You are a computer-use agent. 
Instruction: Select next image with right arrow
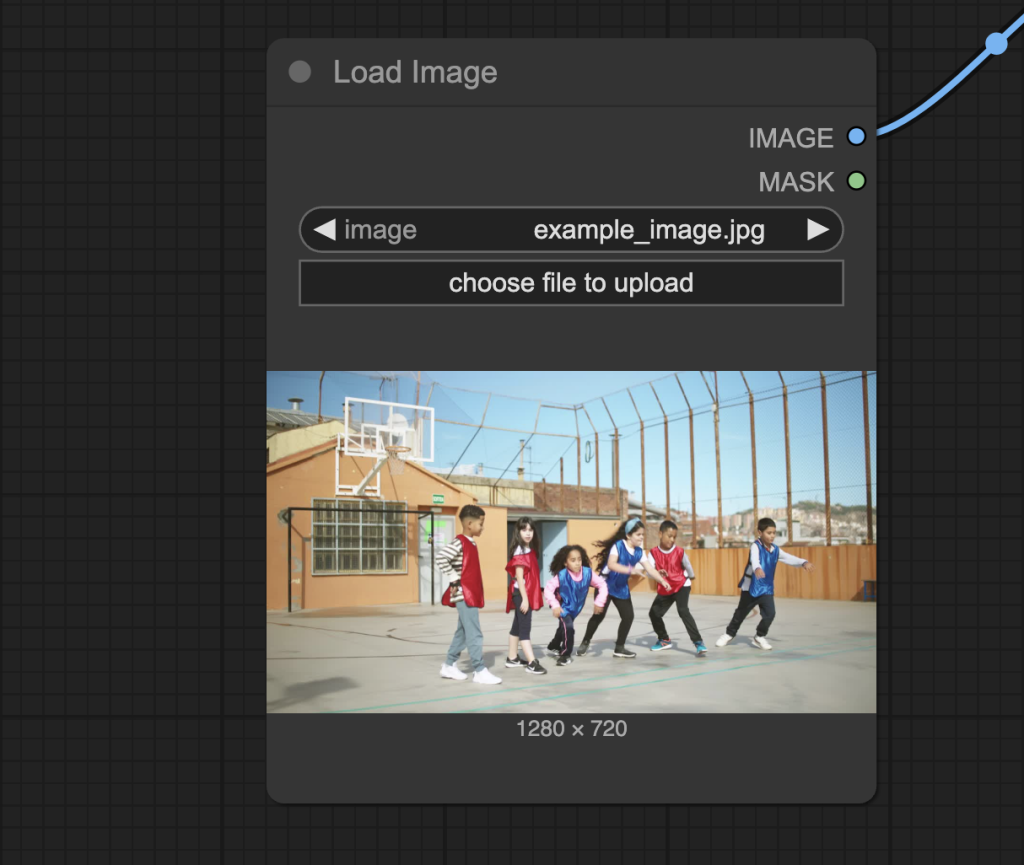(818, 230)
